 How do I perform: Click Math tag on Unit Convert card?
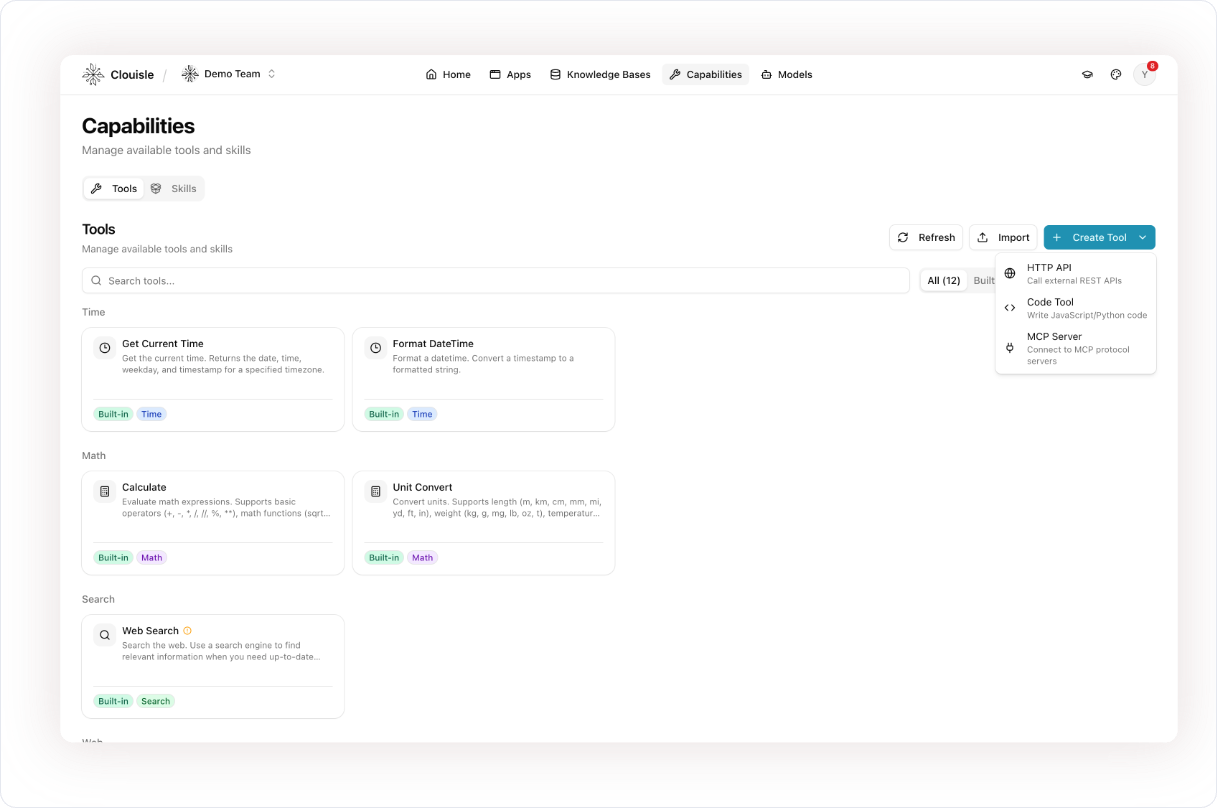[x=423, y=558]
